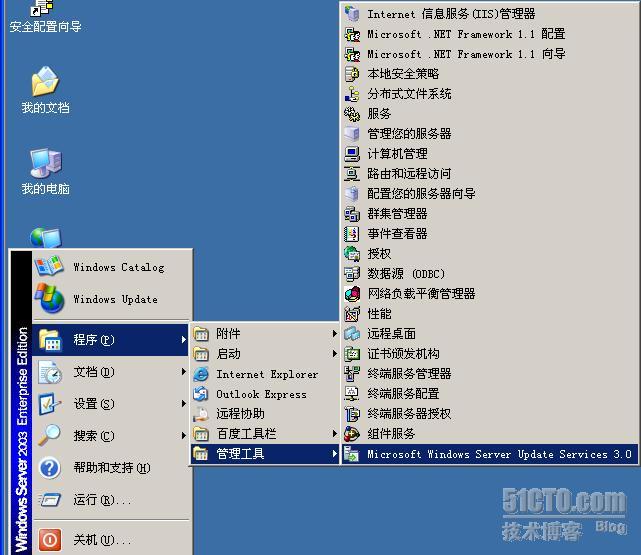The height and width of the screenshot is (555, 641).
Task: Click the Outlook Express icon
Action: coord(201,394)
